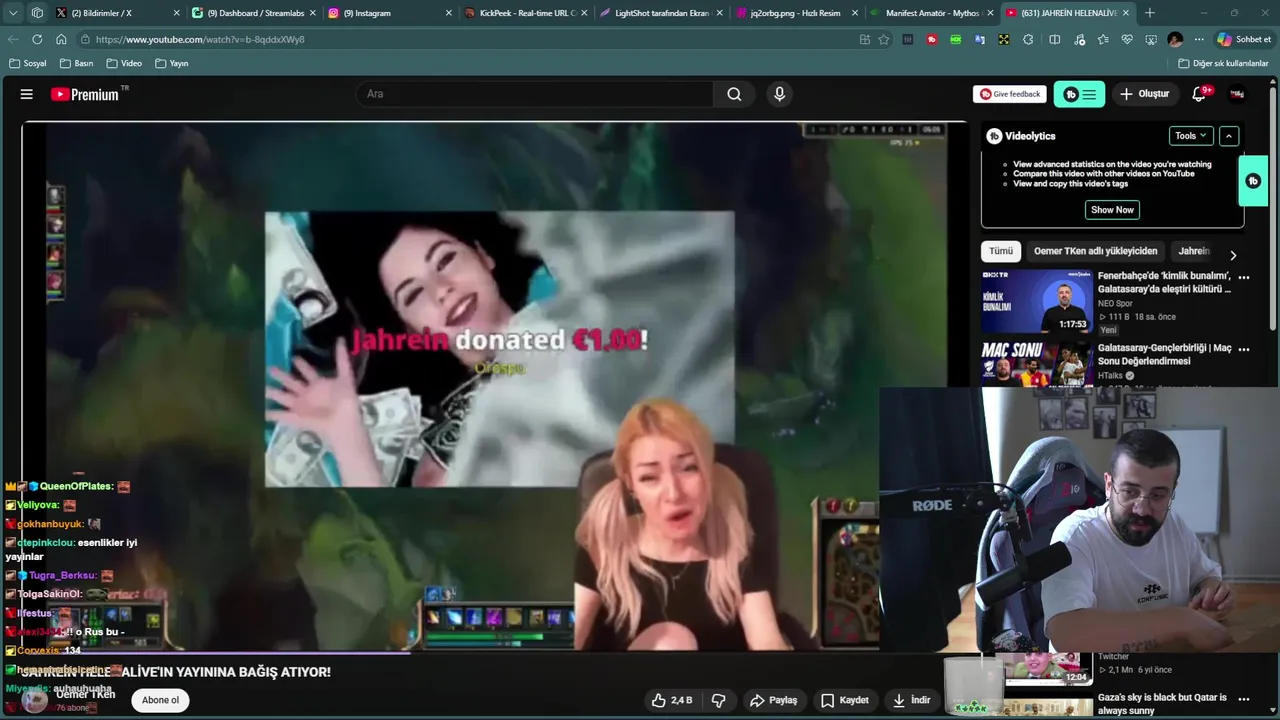The height and width of the screenshot is (720, 1280).
Task: Open browser performance heart icon
Action: pos(1127,39)
